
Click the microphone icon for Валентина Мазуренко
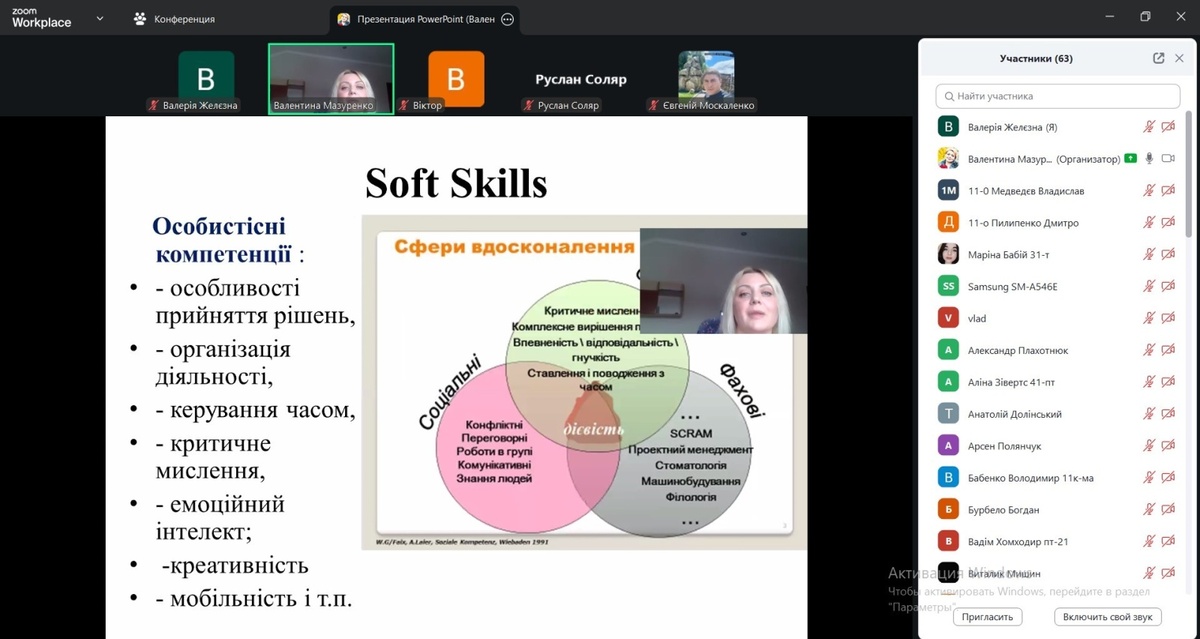[x=1149, y=159]
